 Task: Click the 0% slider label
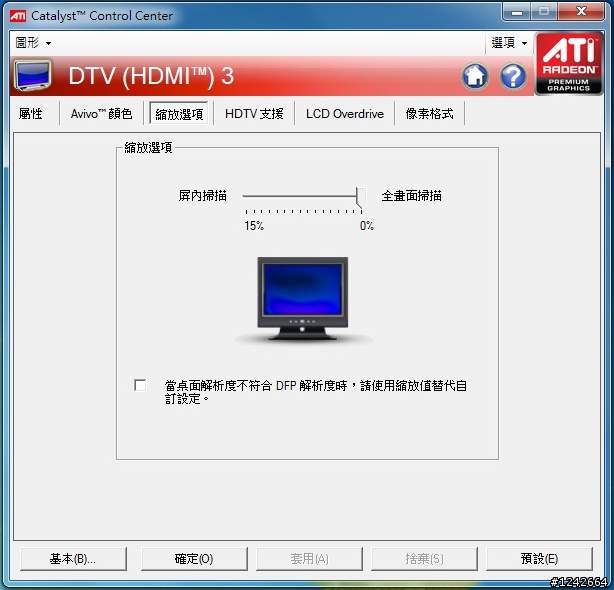pyautogui.click(x=367, y=226)
